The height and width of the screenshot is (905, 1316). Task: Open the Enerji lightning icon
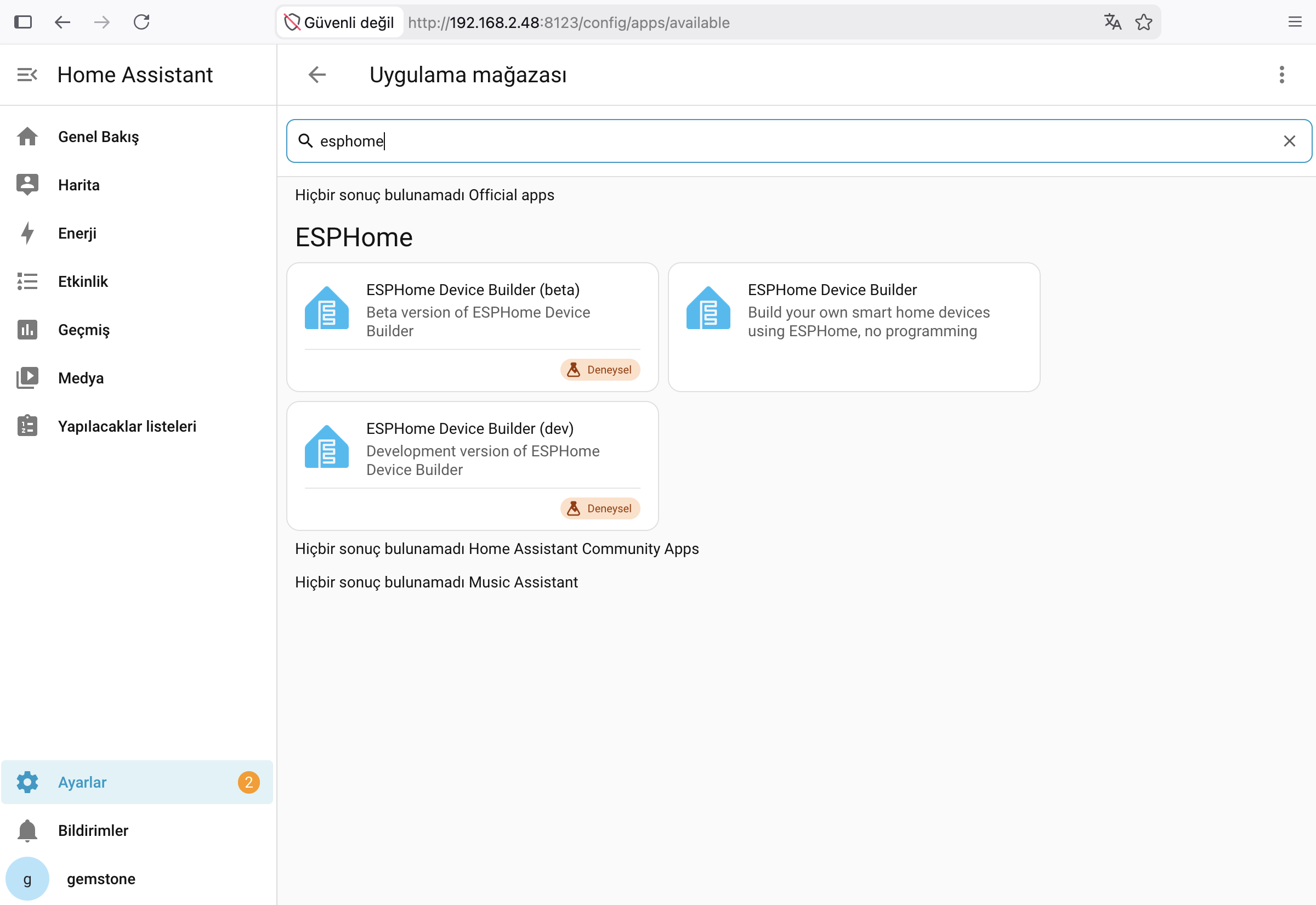tap(27, 233)
